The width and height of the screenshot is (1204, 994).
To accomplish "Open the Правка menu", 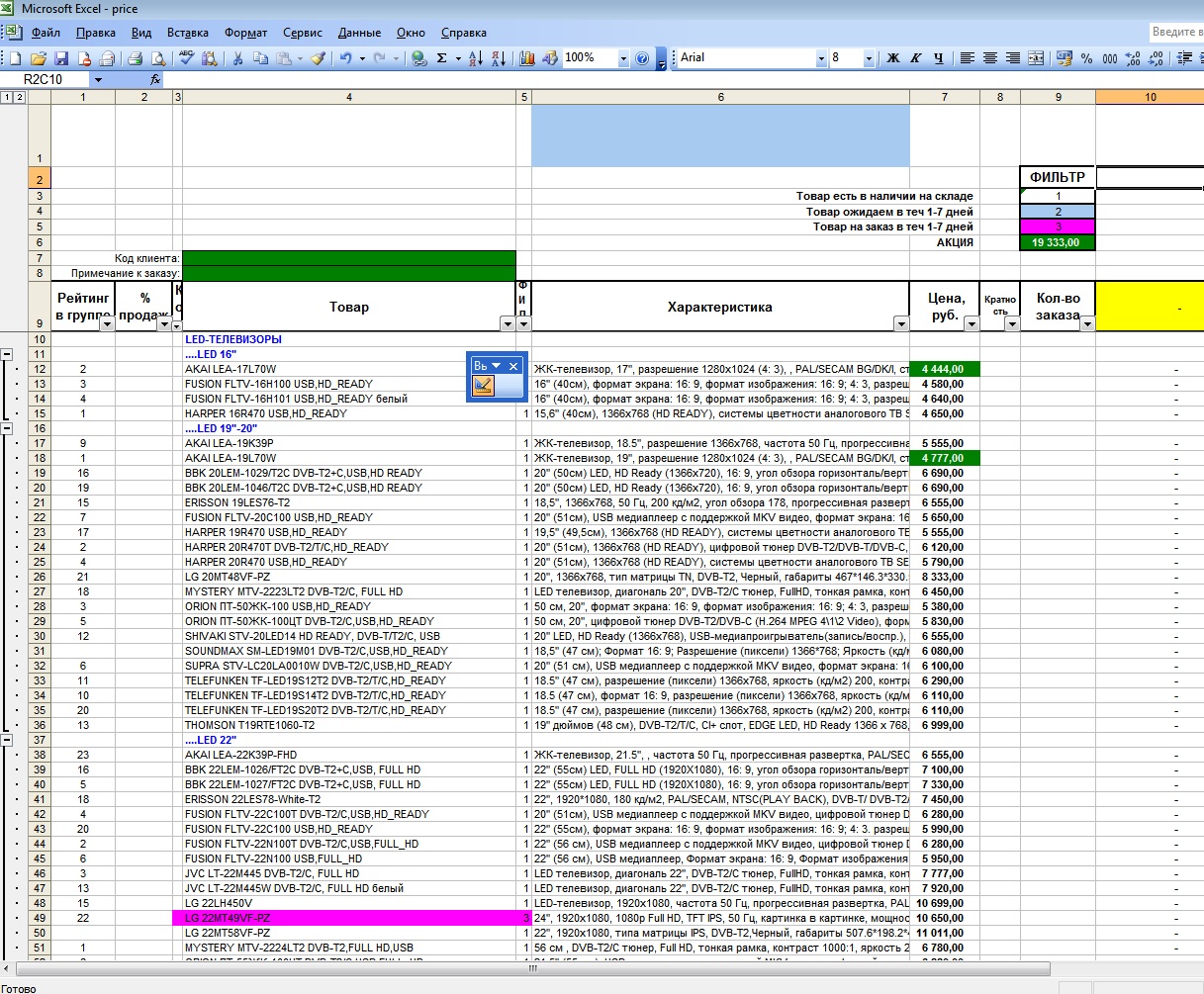I will point(96,33).
